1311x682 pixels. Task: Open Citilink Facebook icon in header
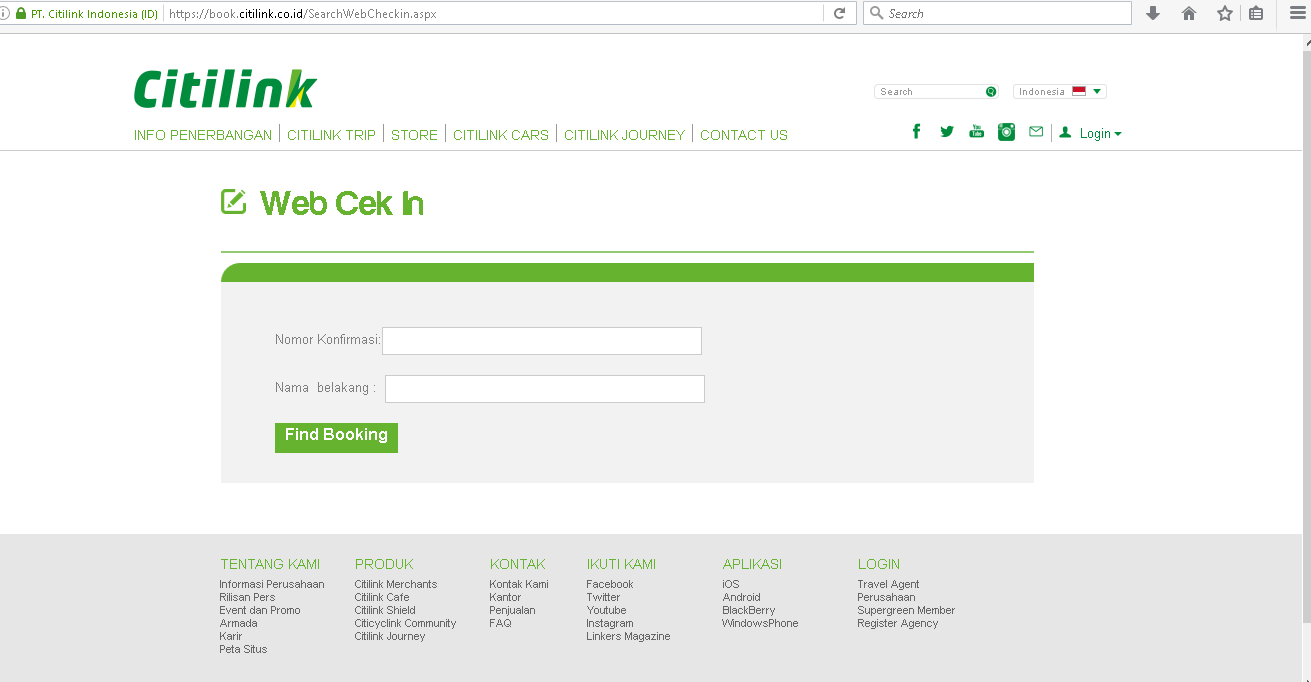pyautogui.click(x=916, y=132)
